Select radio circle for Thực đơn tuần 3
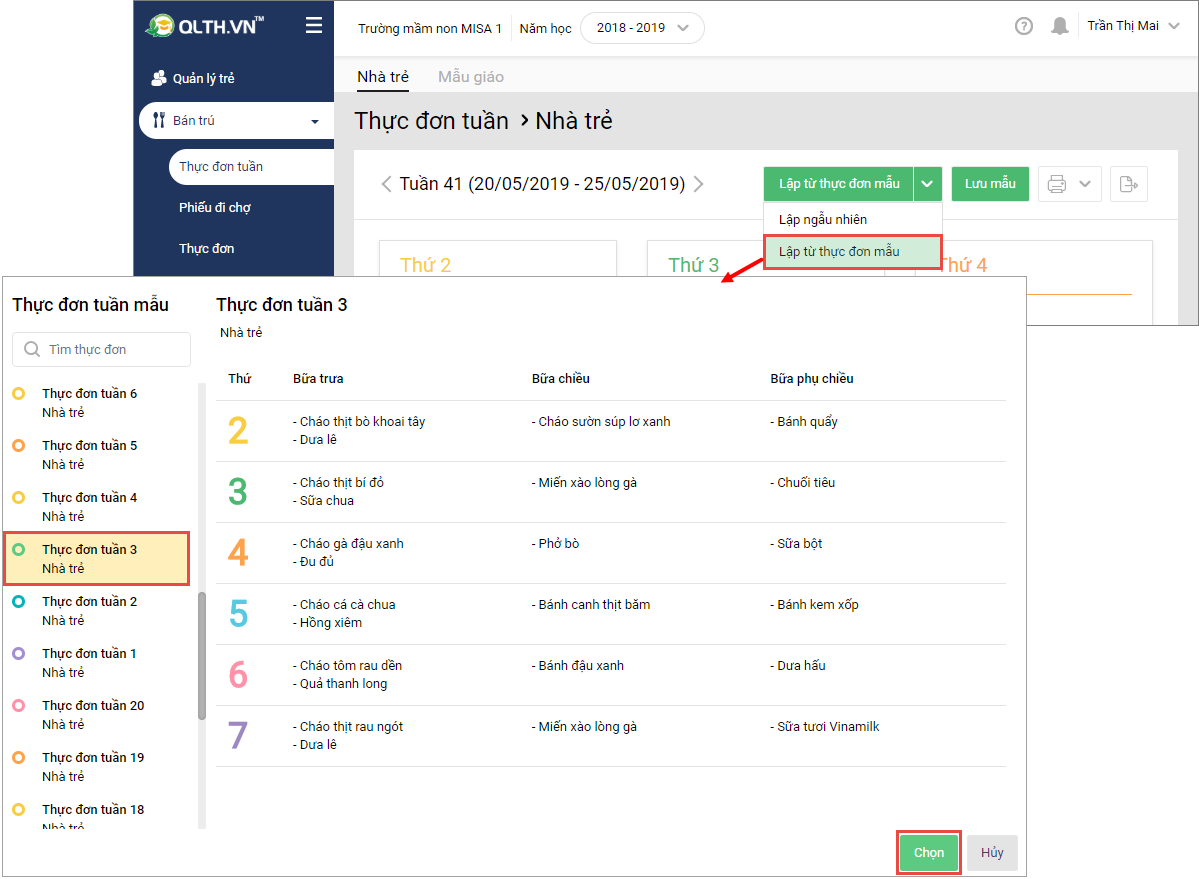Image resolution: width=1199 pixels, height=879 pixels. 19,550
